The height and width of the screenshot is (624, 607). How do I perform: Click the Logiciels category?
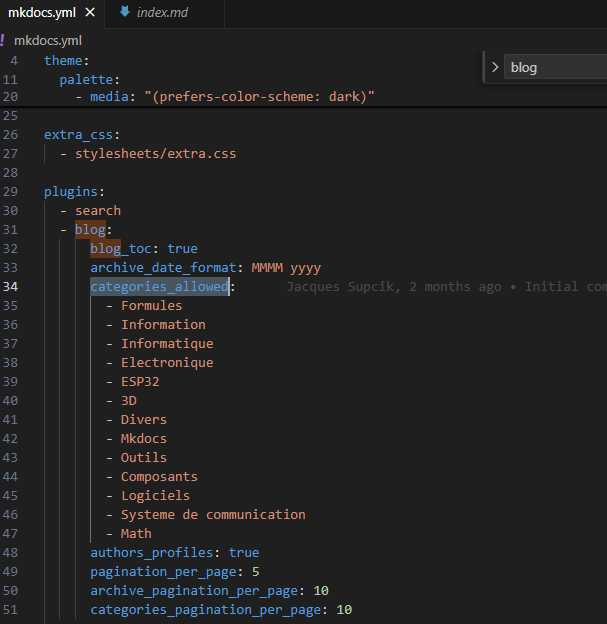click(155, 495)
